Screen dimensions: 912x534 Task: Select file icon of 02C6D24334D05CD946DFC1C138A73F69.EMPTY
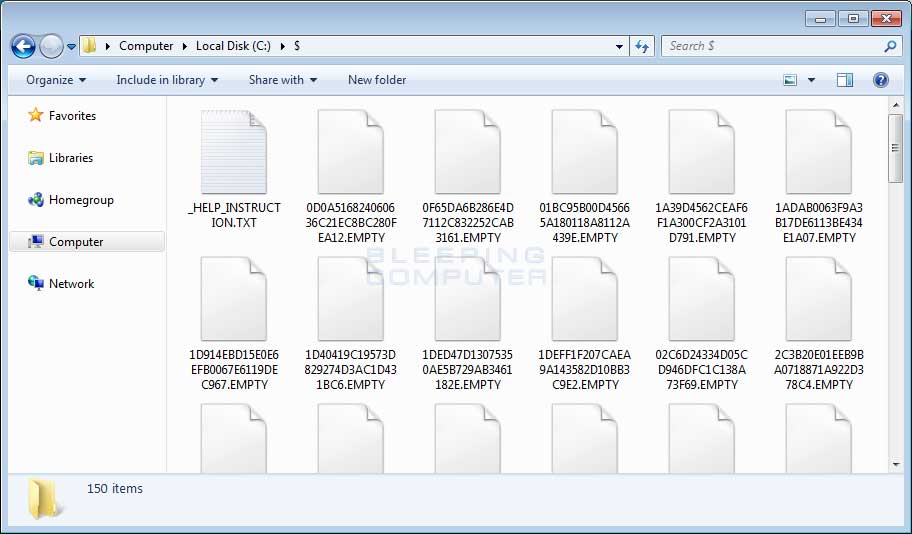pyautogui.click(x=701, y=299)
